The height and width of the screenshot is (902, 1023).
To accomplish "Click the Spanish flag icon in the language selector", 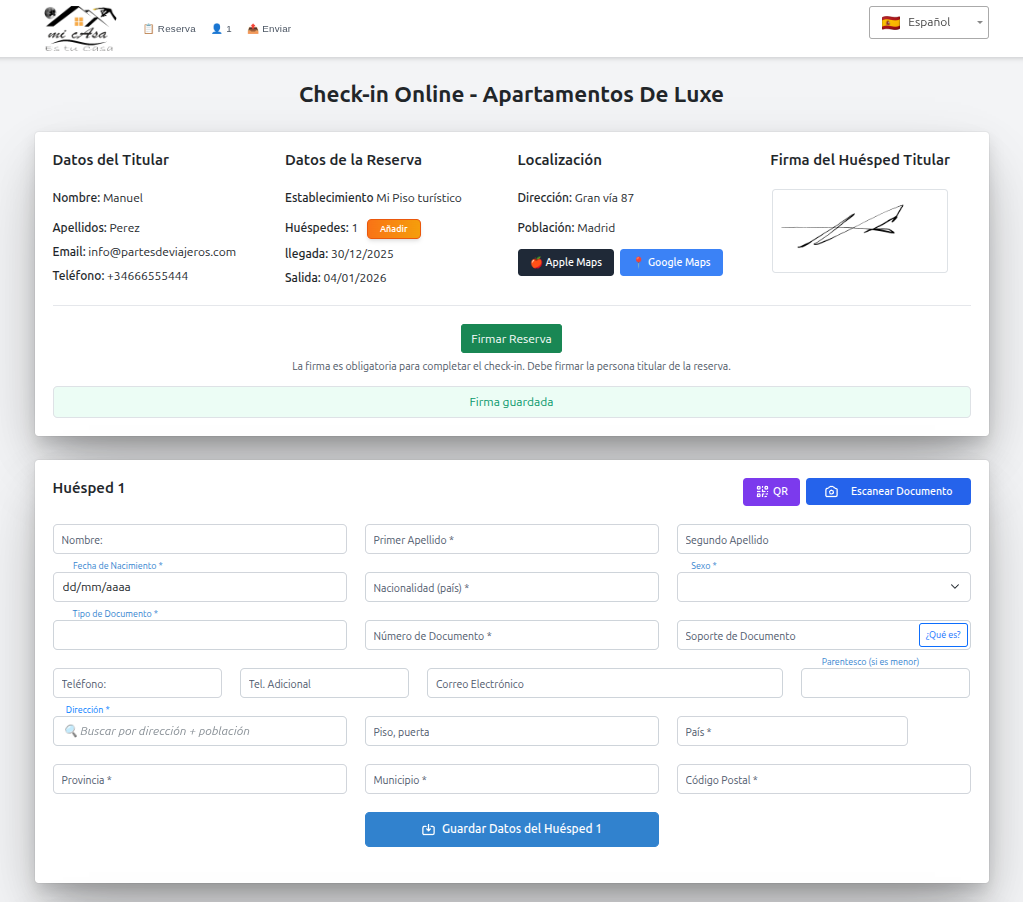I will tap(889, 22).
